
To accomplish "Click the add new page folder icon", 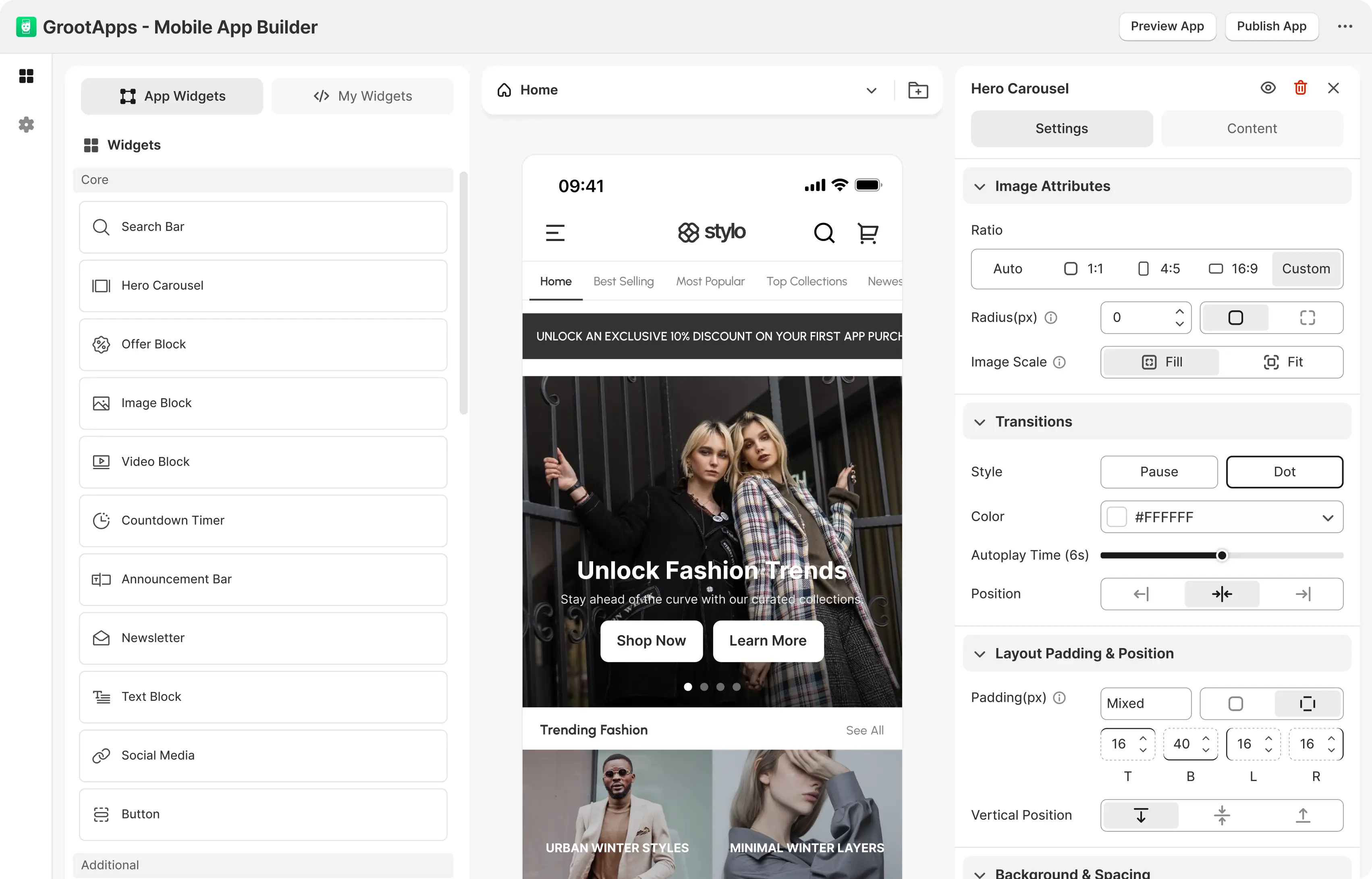I will [x=917, y=89].
